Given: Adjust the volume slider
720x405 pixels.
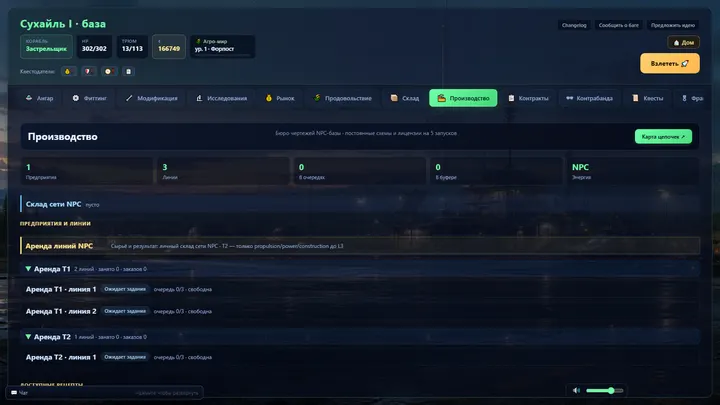Looking at the screenshot, I should 604,390.
